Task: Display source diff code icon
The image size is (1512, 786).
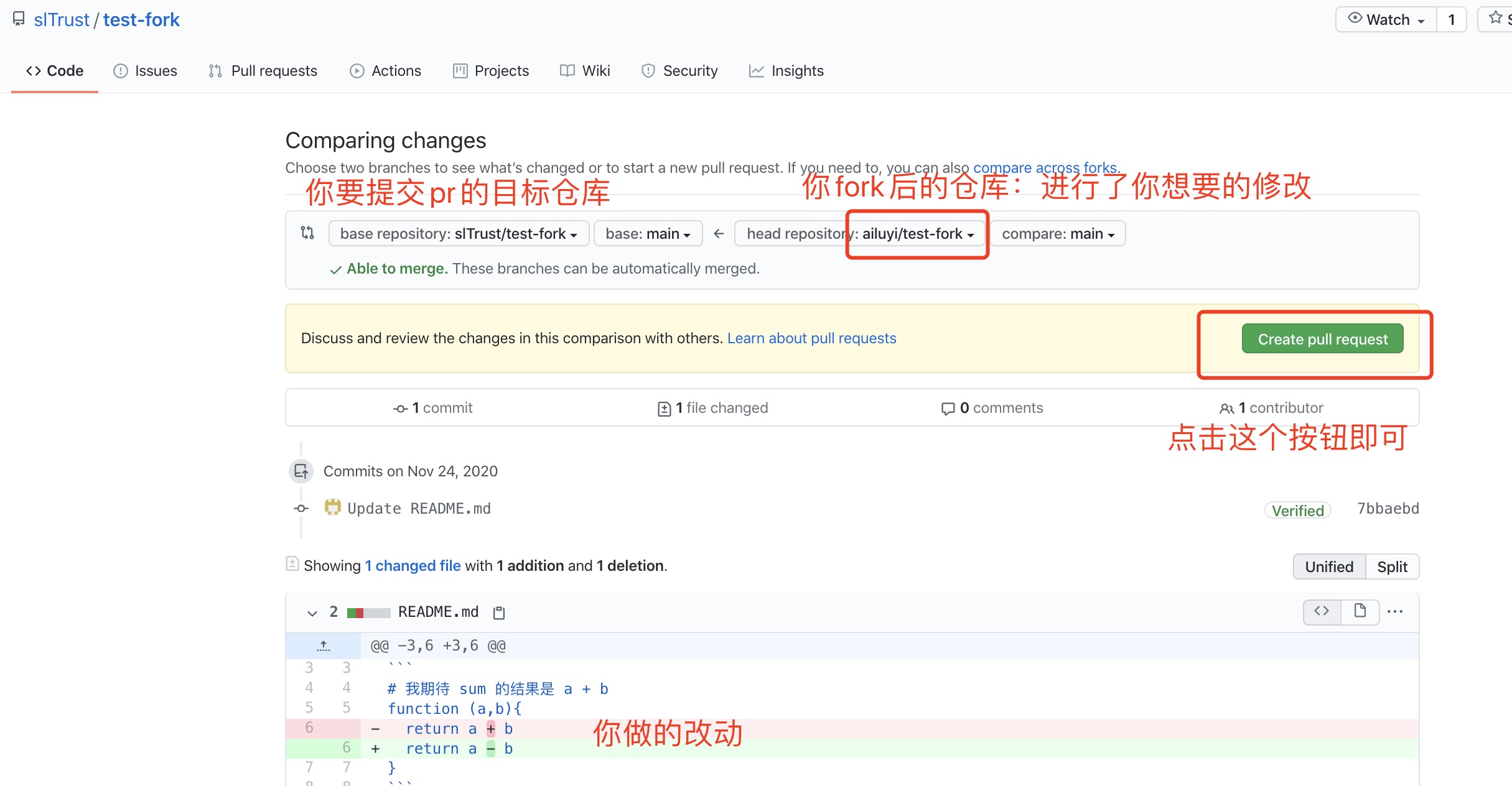Action: (x=1322, y=611)
